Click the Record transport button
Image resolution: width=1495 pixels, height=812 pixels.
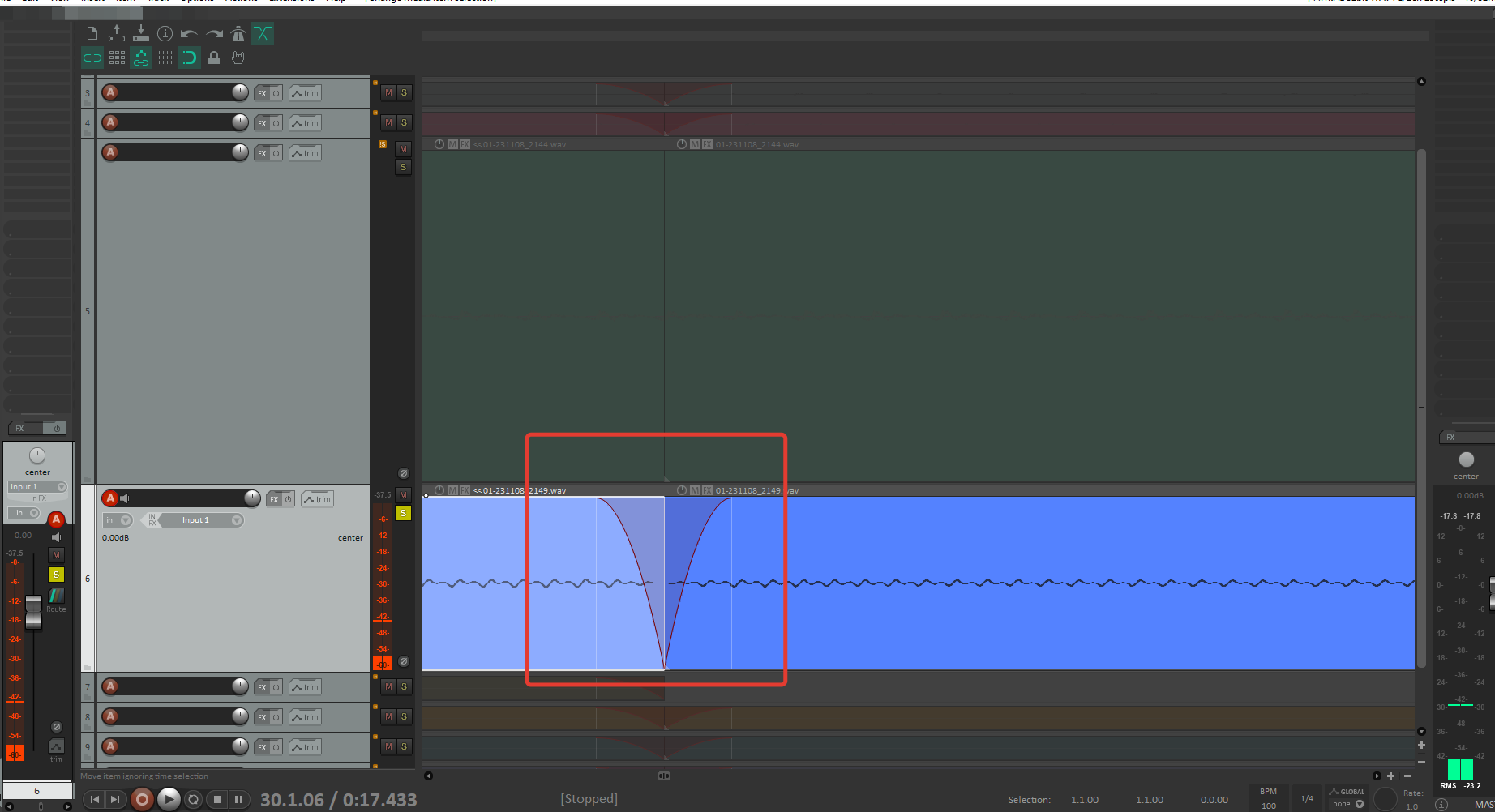pyautogui.click(x=142, y=800)
